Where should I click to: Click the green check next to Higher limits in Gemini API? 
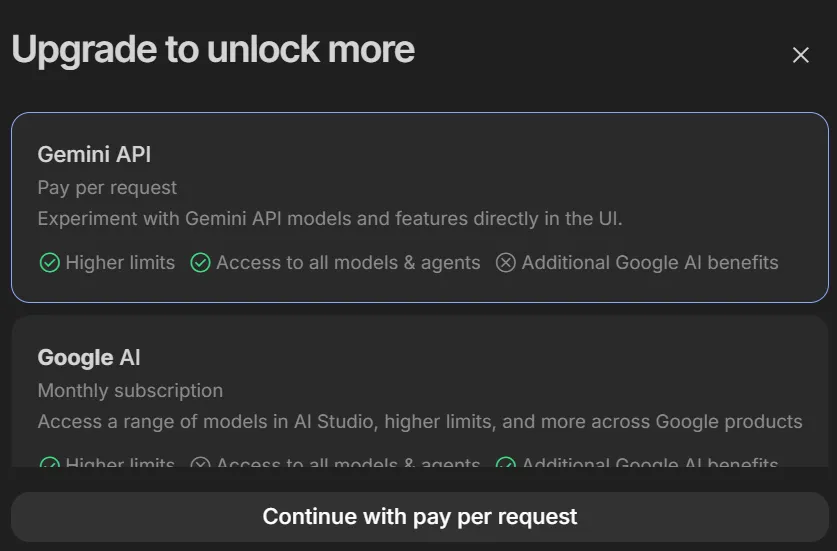point(50,263)
